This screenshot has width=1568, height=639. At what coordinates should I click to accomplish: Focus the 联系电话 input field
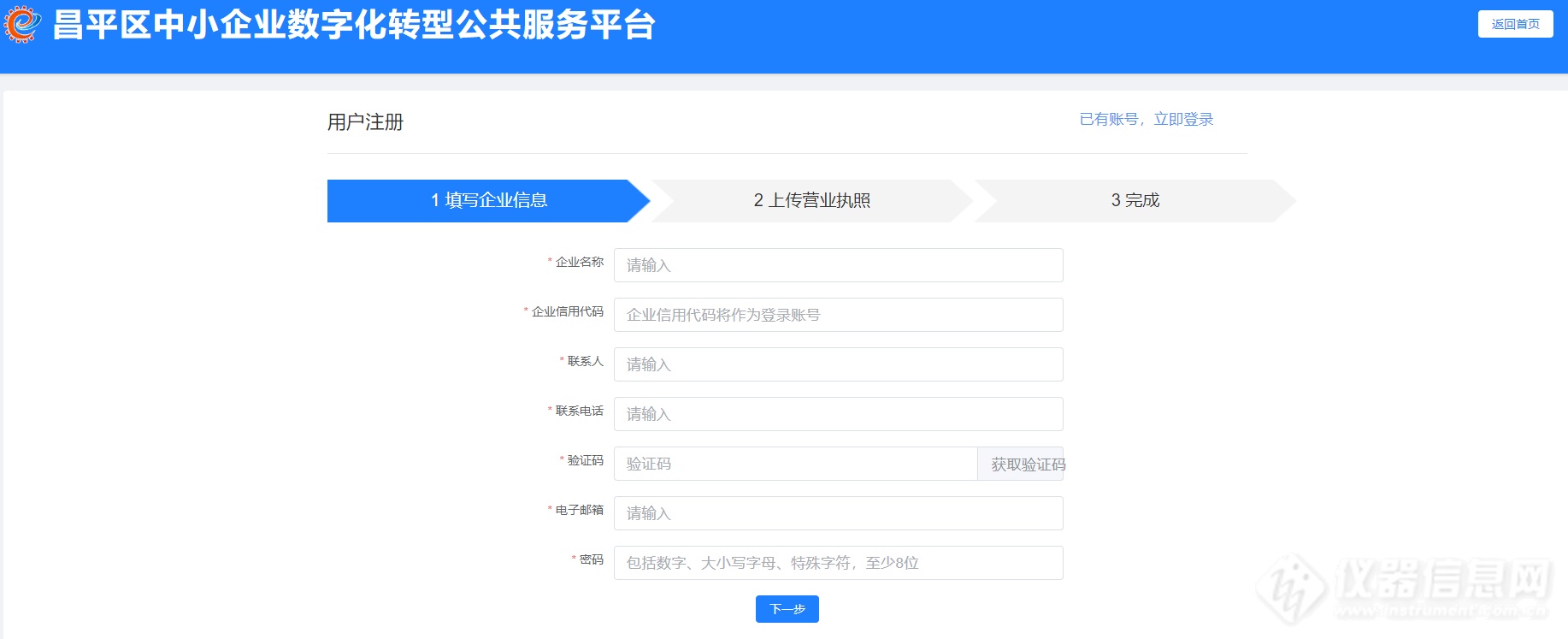(x=839, y=414)
